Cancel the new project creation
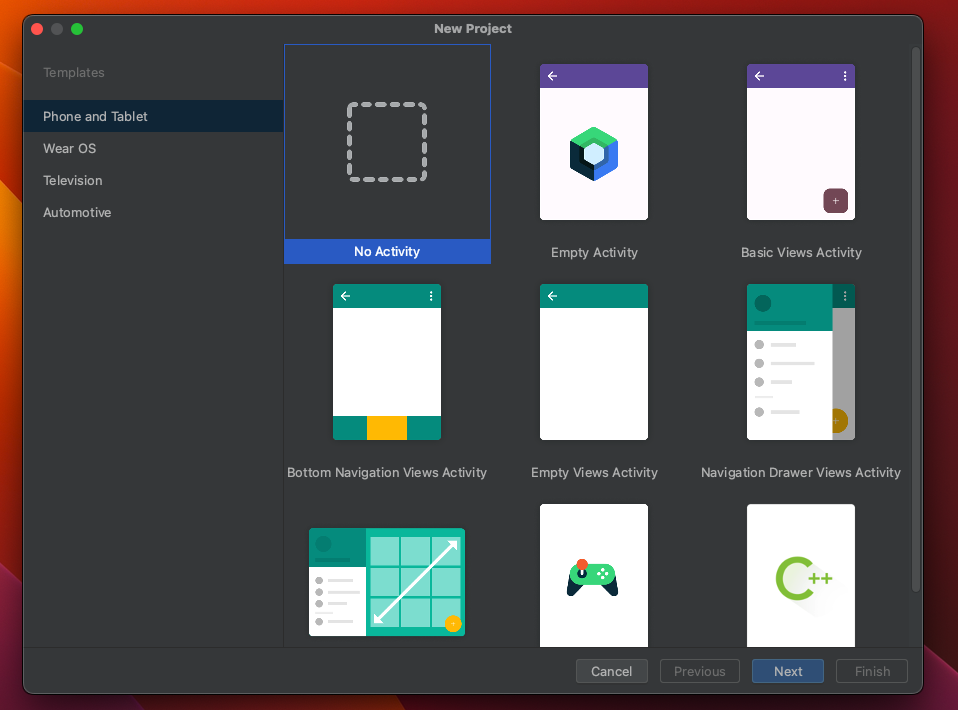 click(x=611, y=671)
